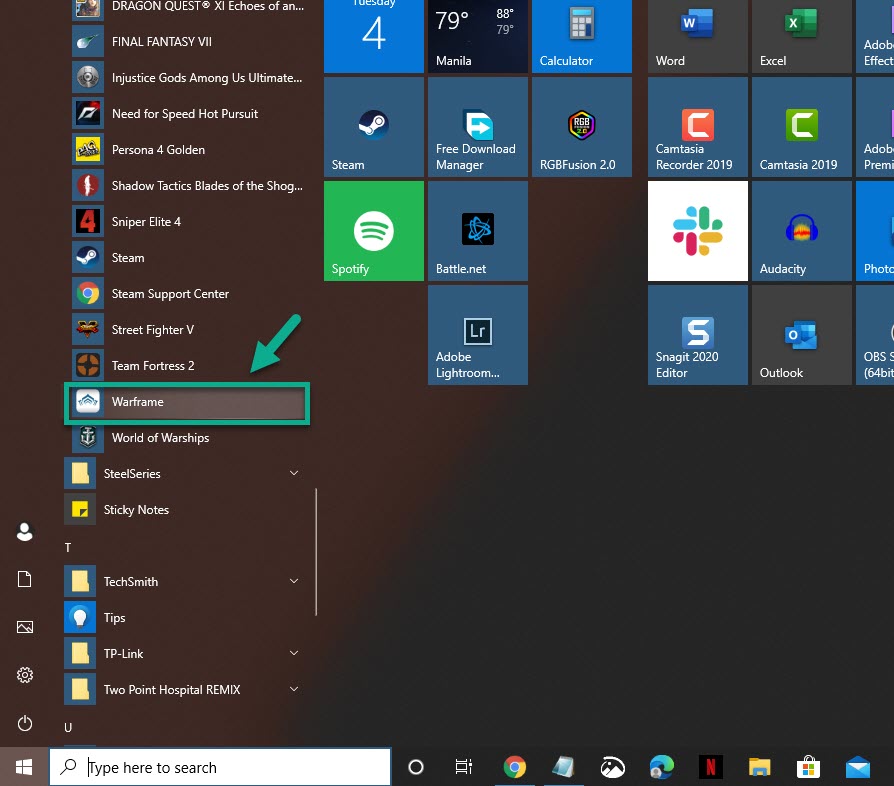The image size is (894, 786).
Task: Launch Steam from its live tile
Action: (x=373, y=127)
